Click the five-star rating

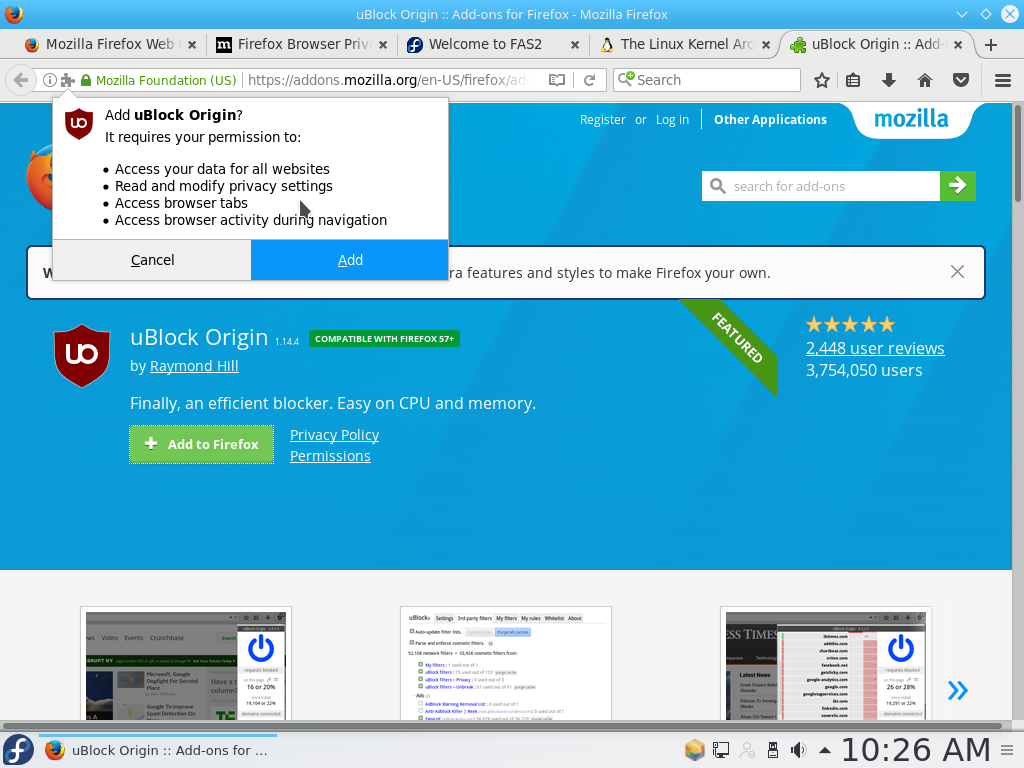(850, 325)
